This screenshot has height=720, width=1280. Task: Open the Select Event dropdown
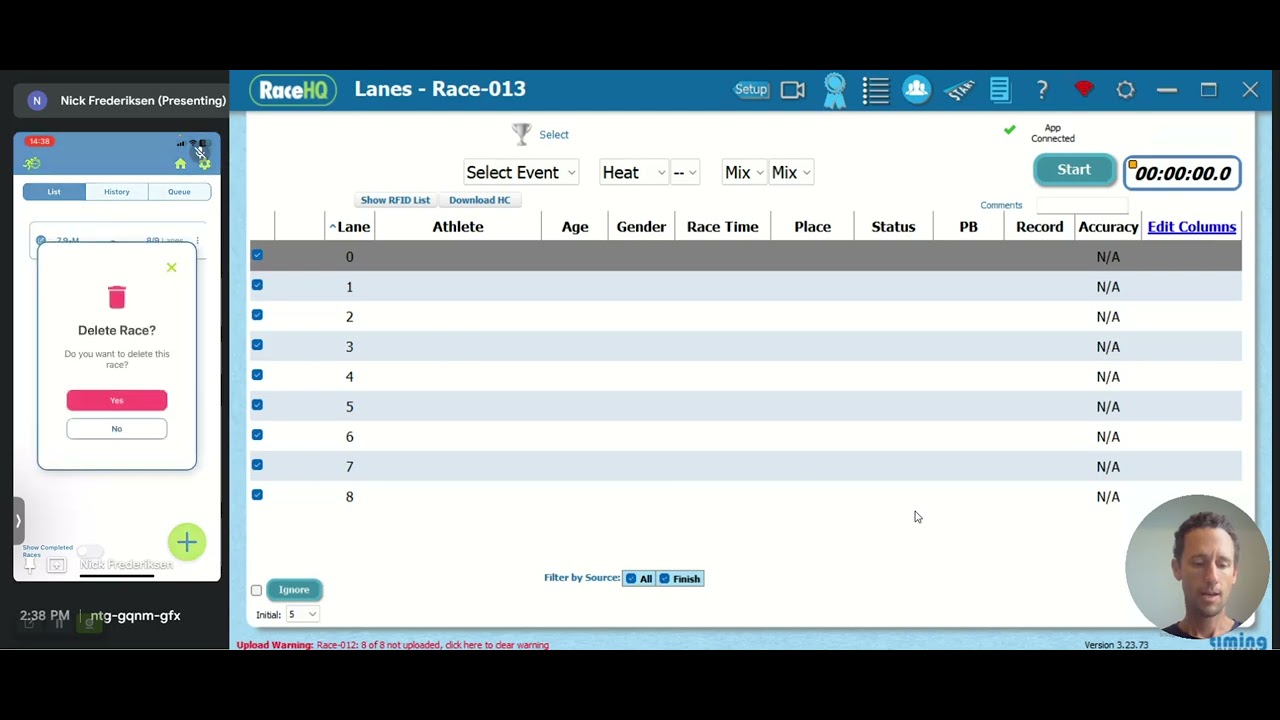(521, 172)
